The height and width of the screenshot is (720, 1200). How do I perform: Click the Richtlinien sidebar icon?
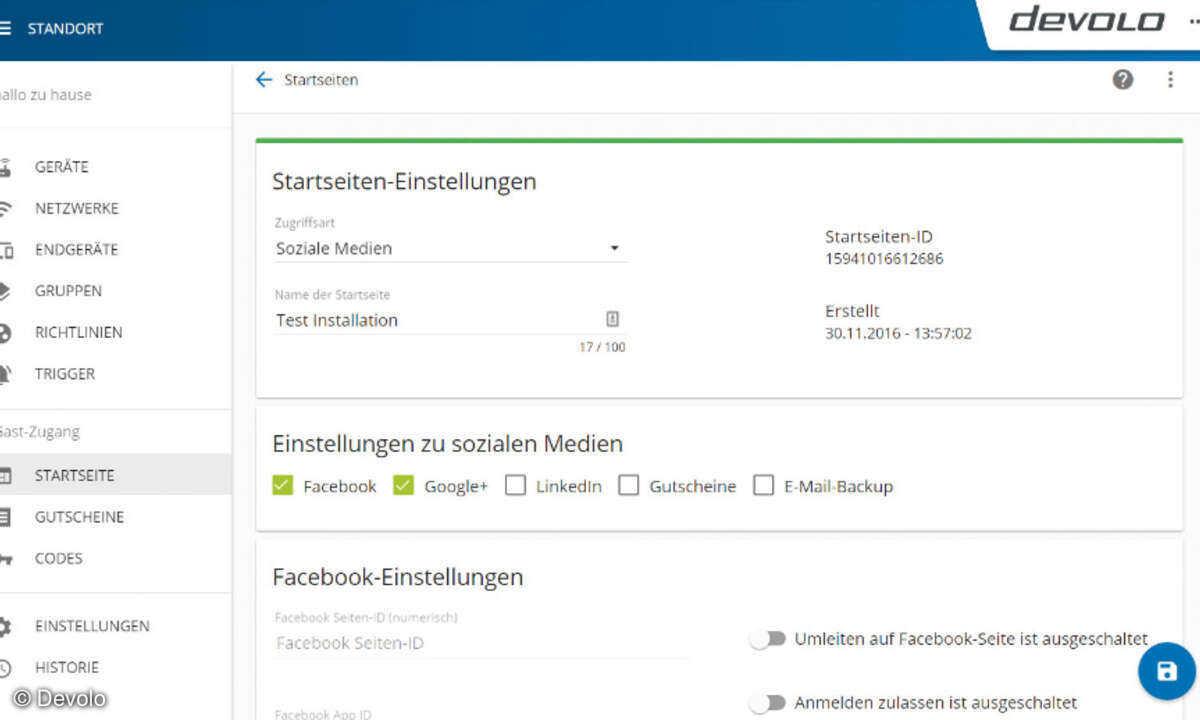pyautogui.click(x=5, y=333)
